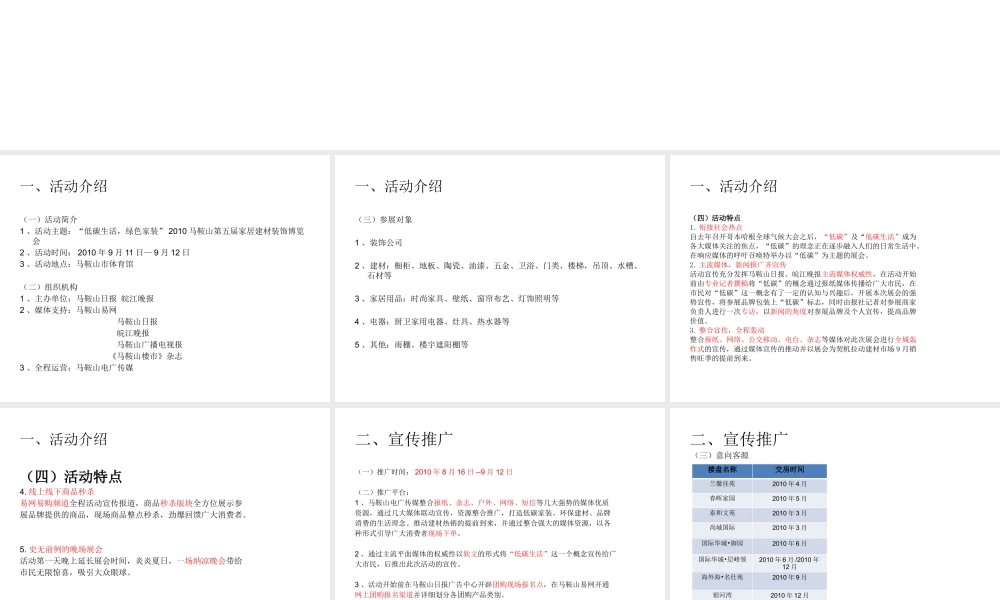Open the slide with '（三）意向客源' table
The width and height of the screenshot is (1000, 600).
click(x=835, y=504)
